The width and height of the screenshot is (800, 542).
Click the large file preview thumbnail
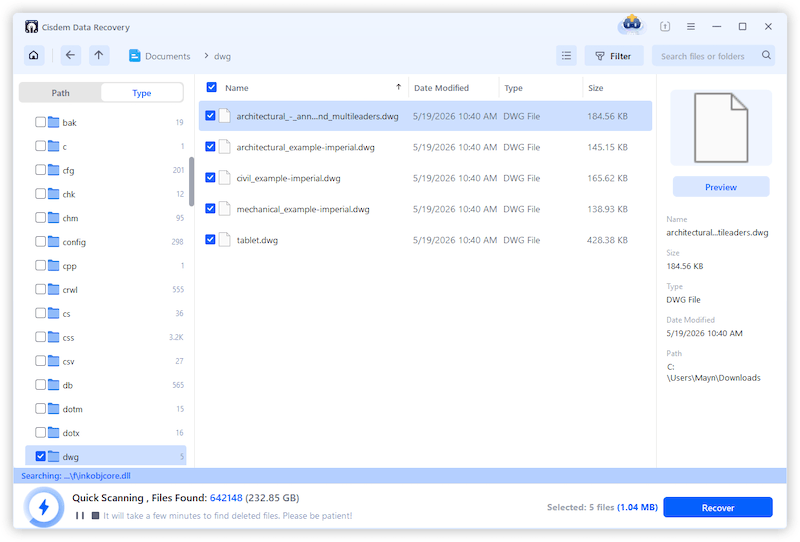click(x=721, y=128)
